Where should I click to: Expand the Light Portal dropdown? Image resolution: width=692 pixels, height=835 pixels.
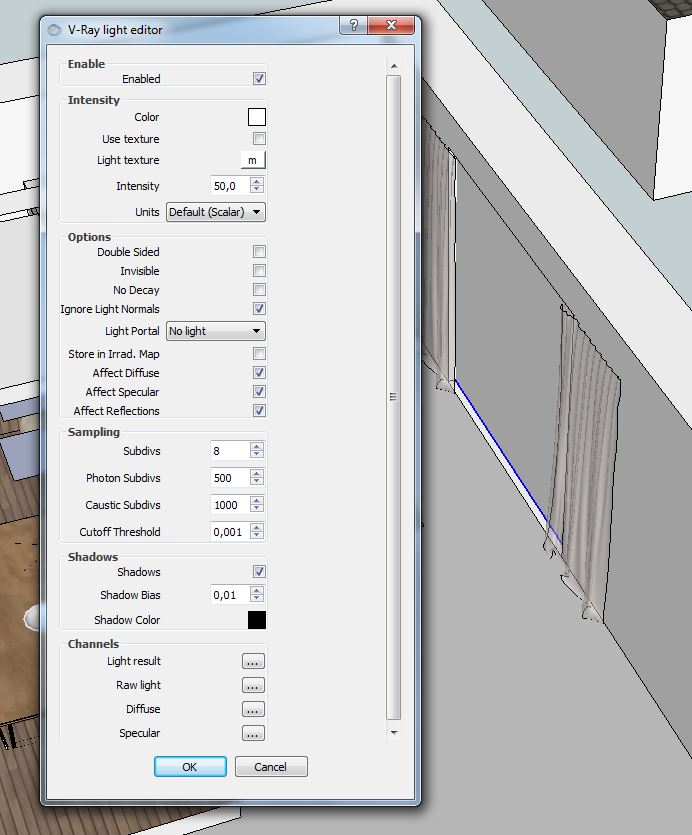click(x=215, y=331)
